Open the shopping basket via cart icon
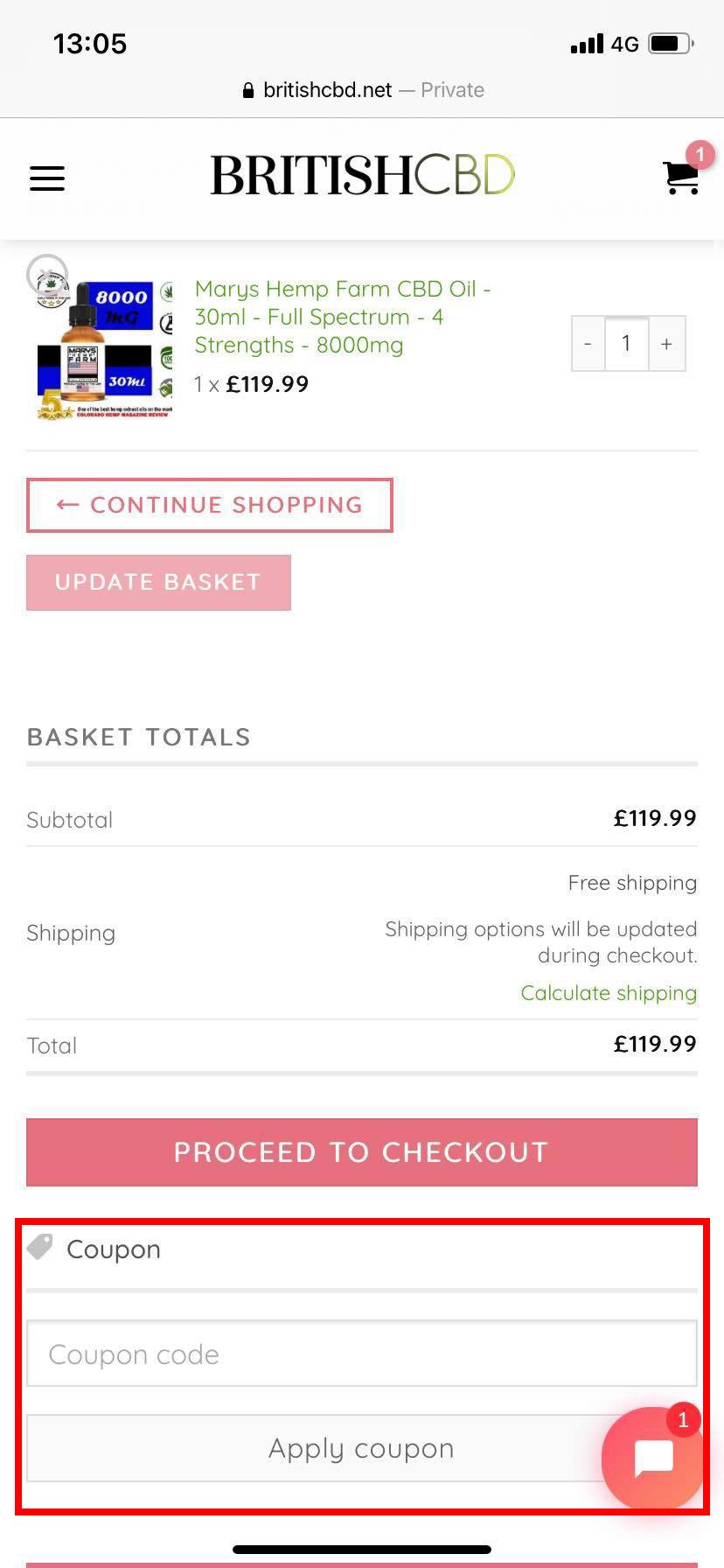Viewport: 724px width, 1568px height. tap(680, 178)
